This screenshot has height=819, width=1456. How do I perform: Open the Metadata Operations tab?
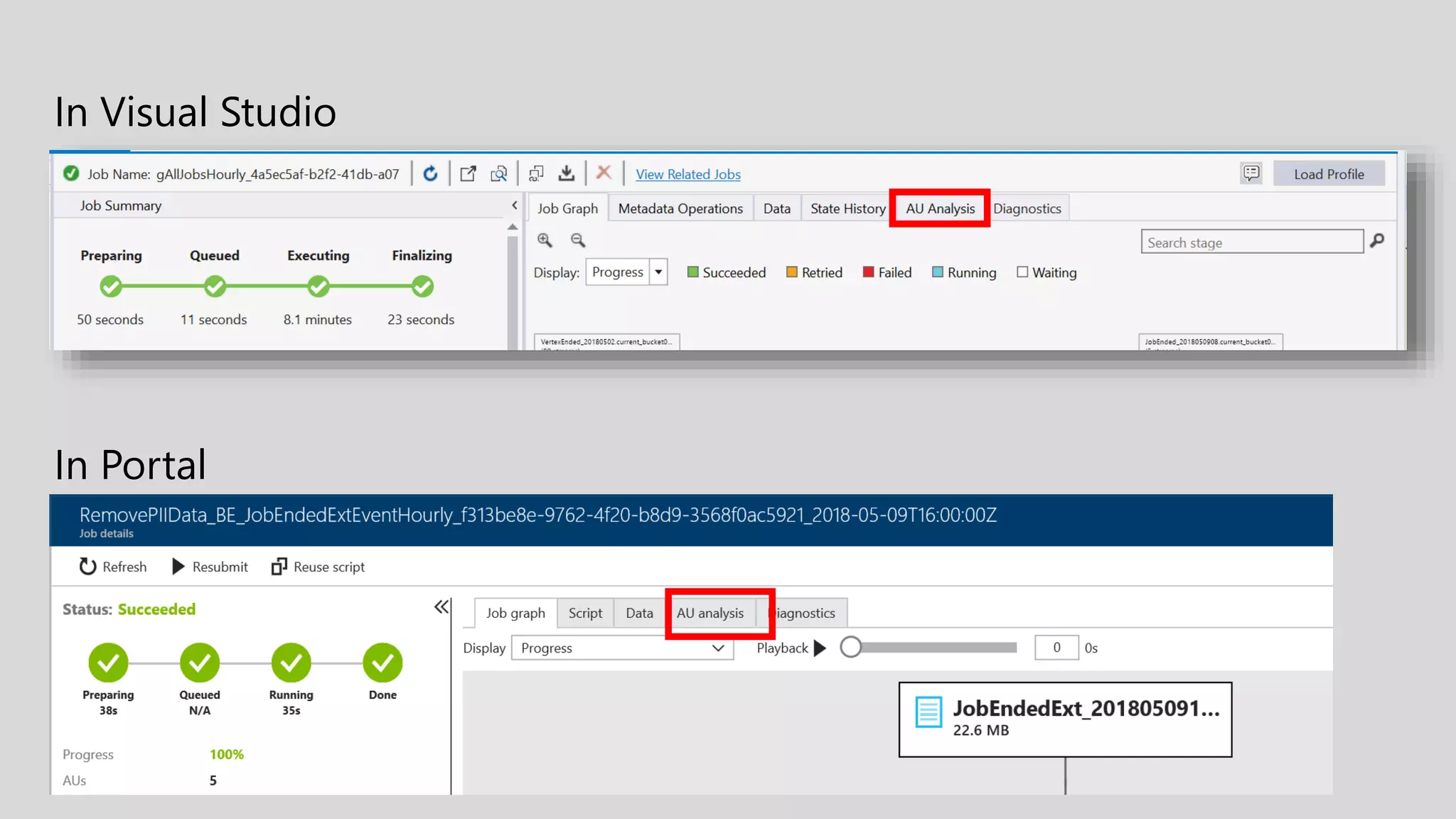[x=680, y=208]
